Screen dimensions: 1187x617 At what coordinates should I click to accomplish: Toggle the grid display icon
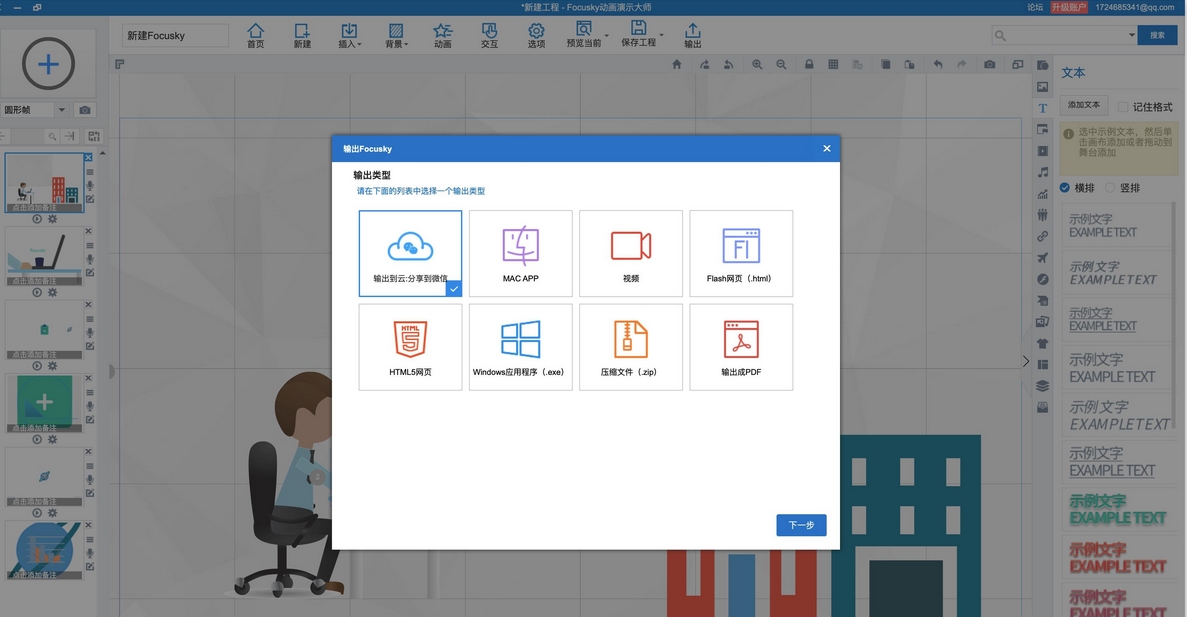[833, 64]
